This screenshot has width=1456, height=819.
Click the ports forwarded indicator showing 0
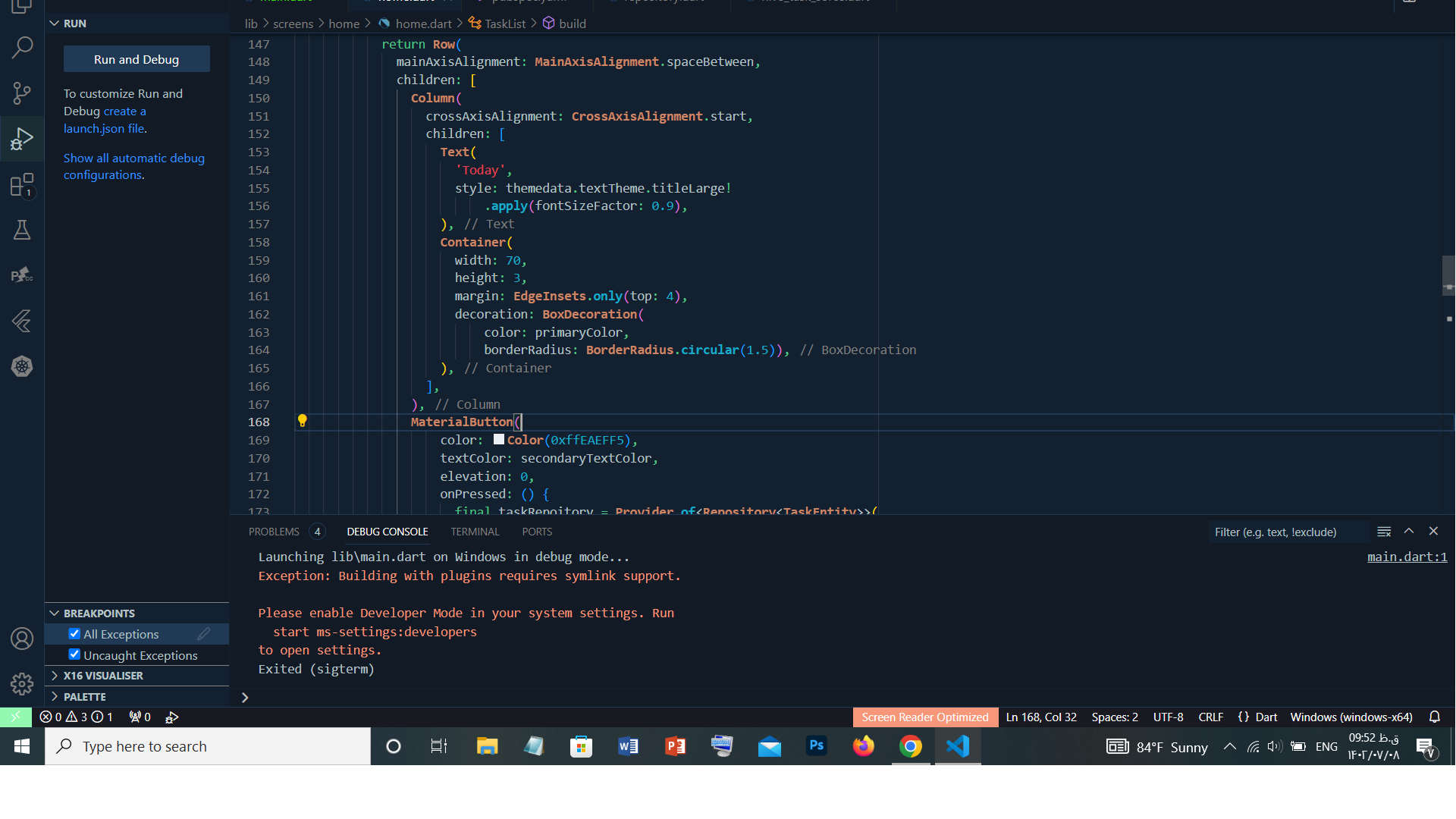click(140, 717)
